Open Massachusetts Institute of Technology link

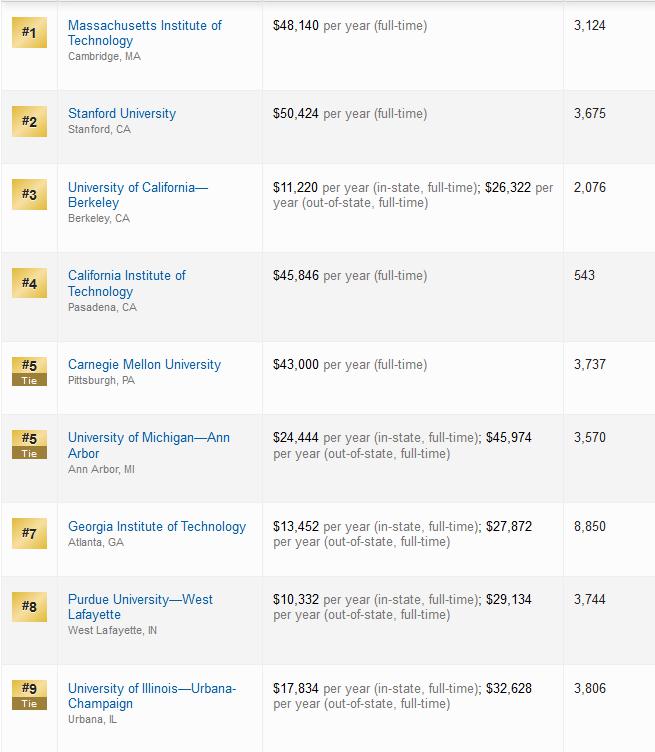(x=144, y=33)
